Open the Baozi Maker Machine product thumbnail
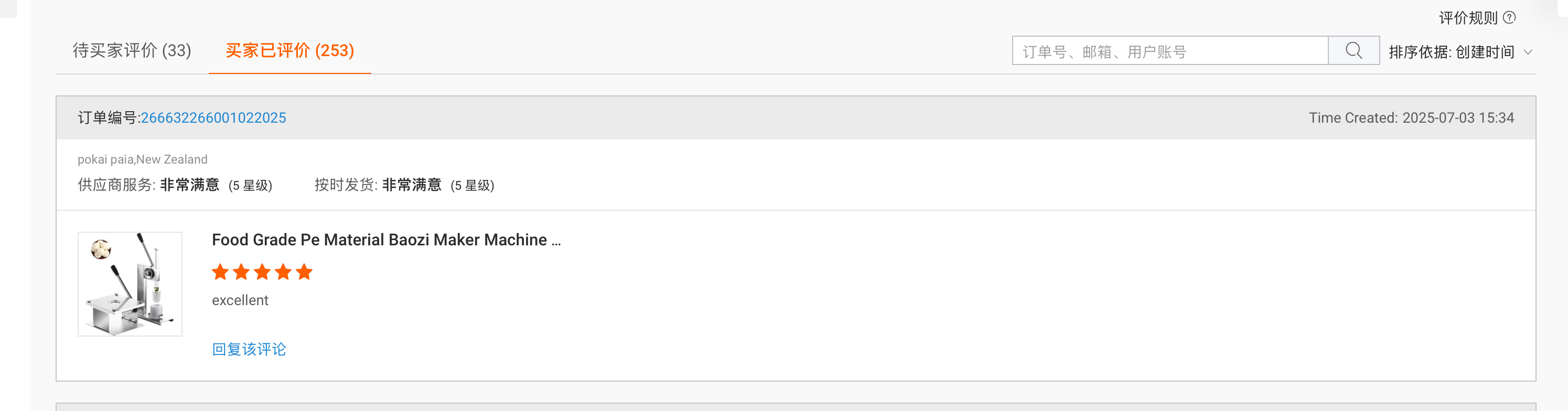Viewport: 1568px width, 411px height. (x=130, y=284)
